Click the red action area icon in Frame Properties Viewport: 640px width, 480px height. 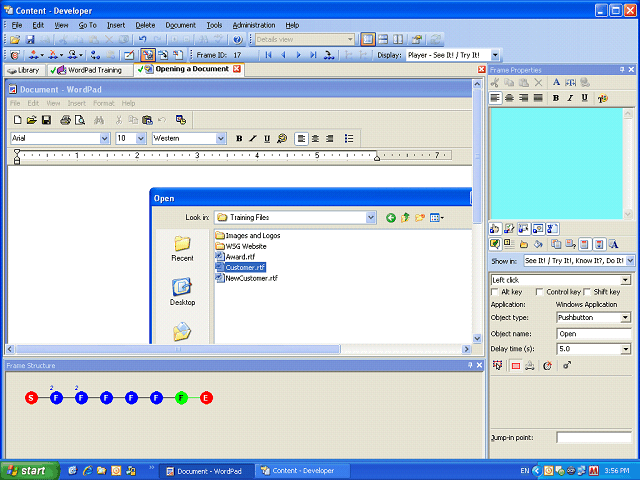click(x=516, y=366)
